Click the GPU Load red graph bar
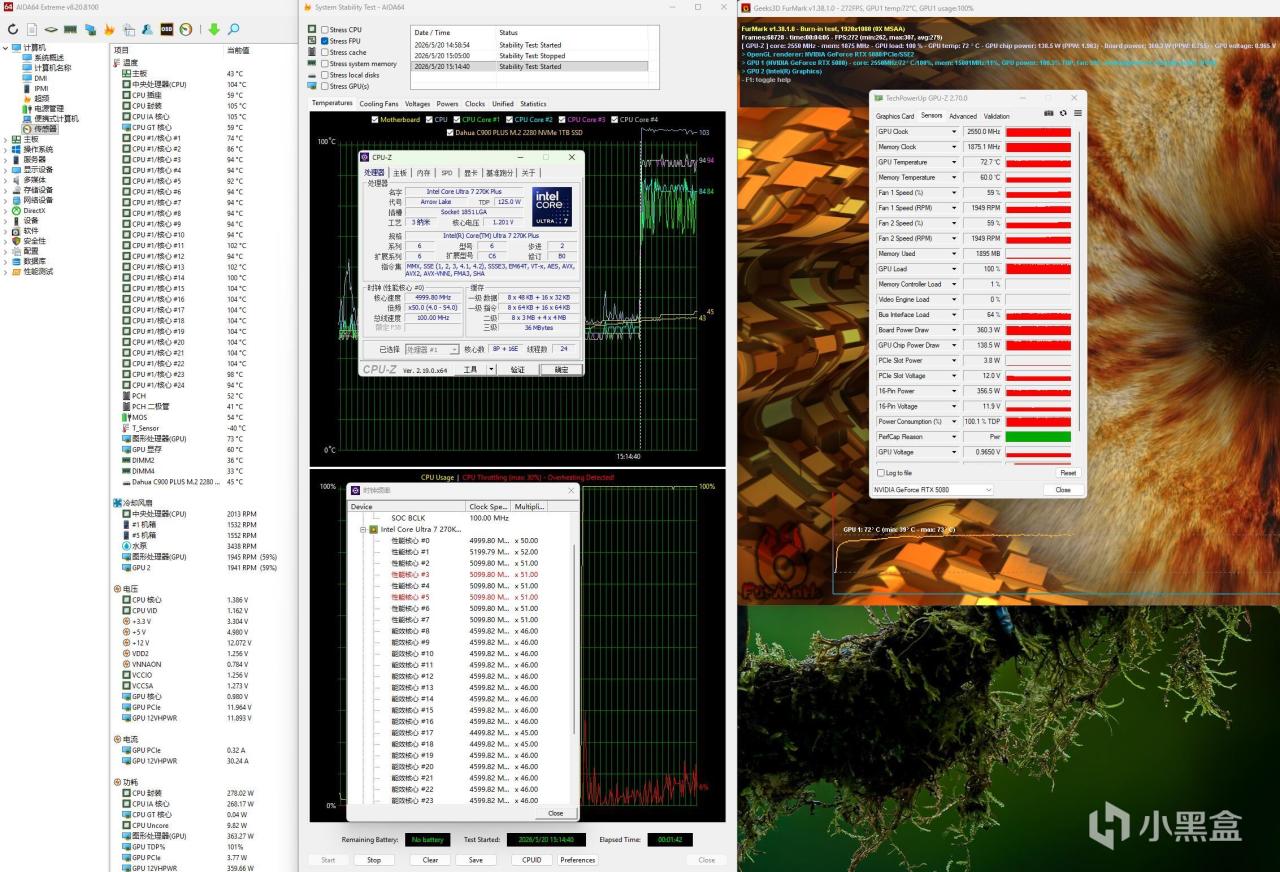The image size is (1280, 872). 1038,269
